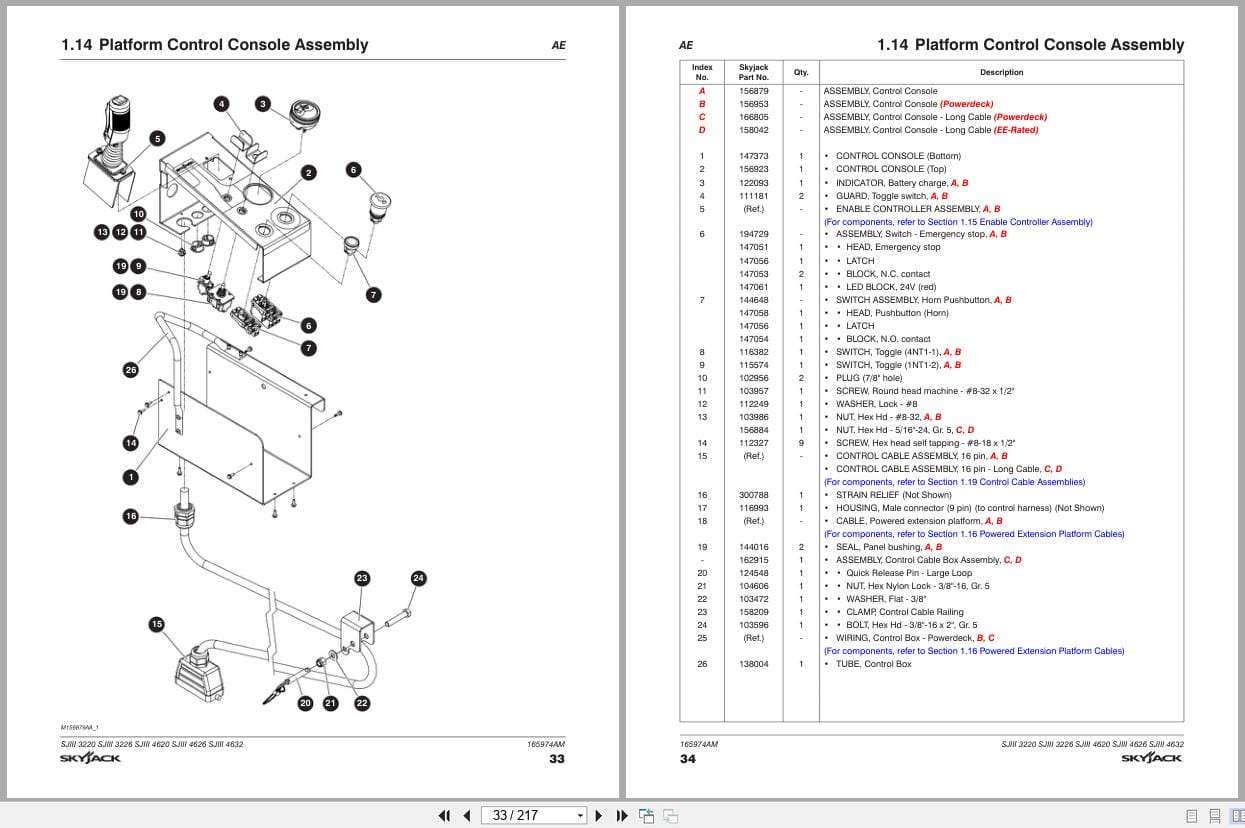
Task: Click 'Quick Release Pin - Large Loop' description
Action: point(909,573)
